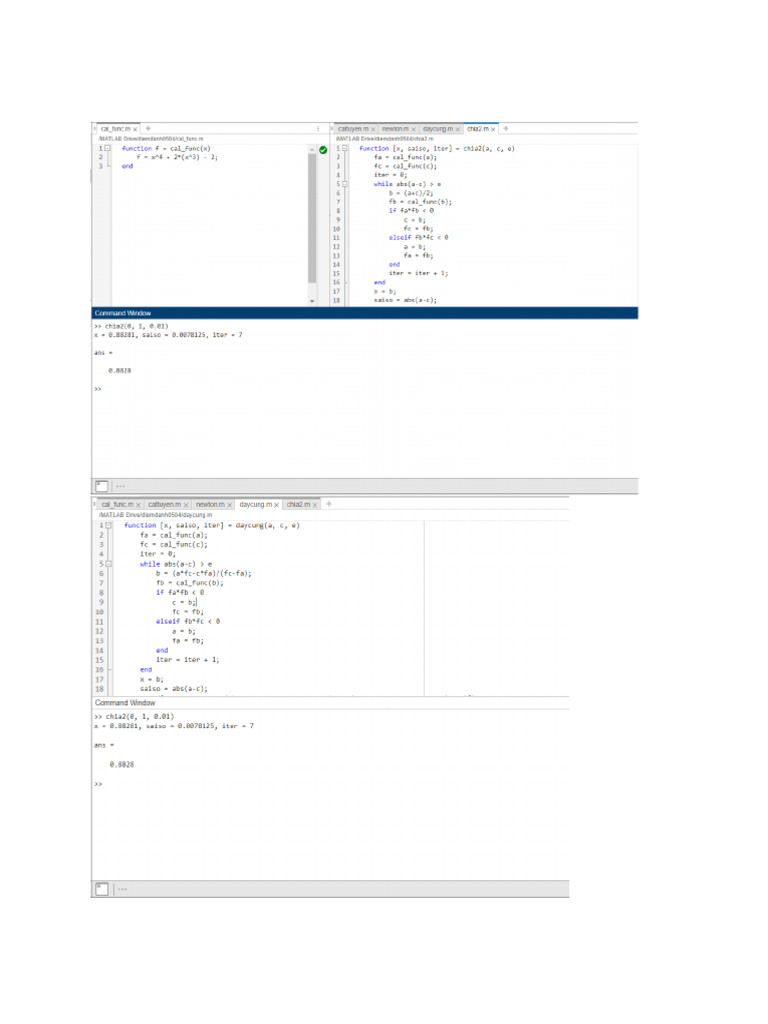
Task: Click the upper Command Window title bar
Action: (364, 313)
